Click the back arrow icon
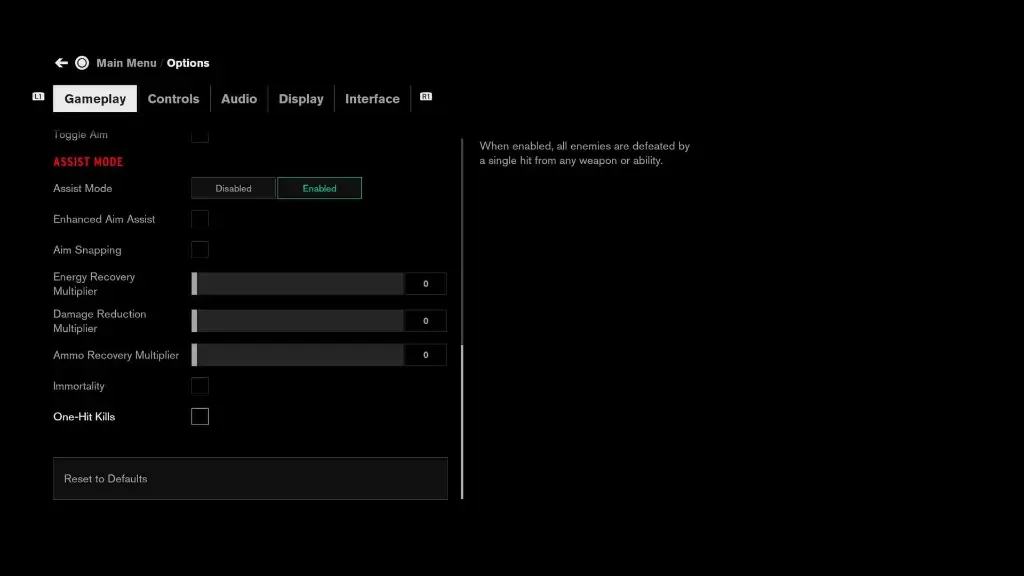Viewport: 1024px width, 576px height. point(61,63)
